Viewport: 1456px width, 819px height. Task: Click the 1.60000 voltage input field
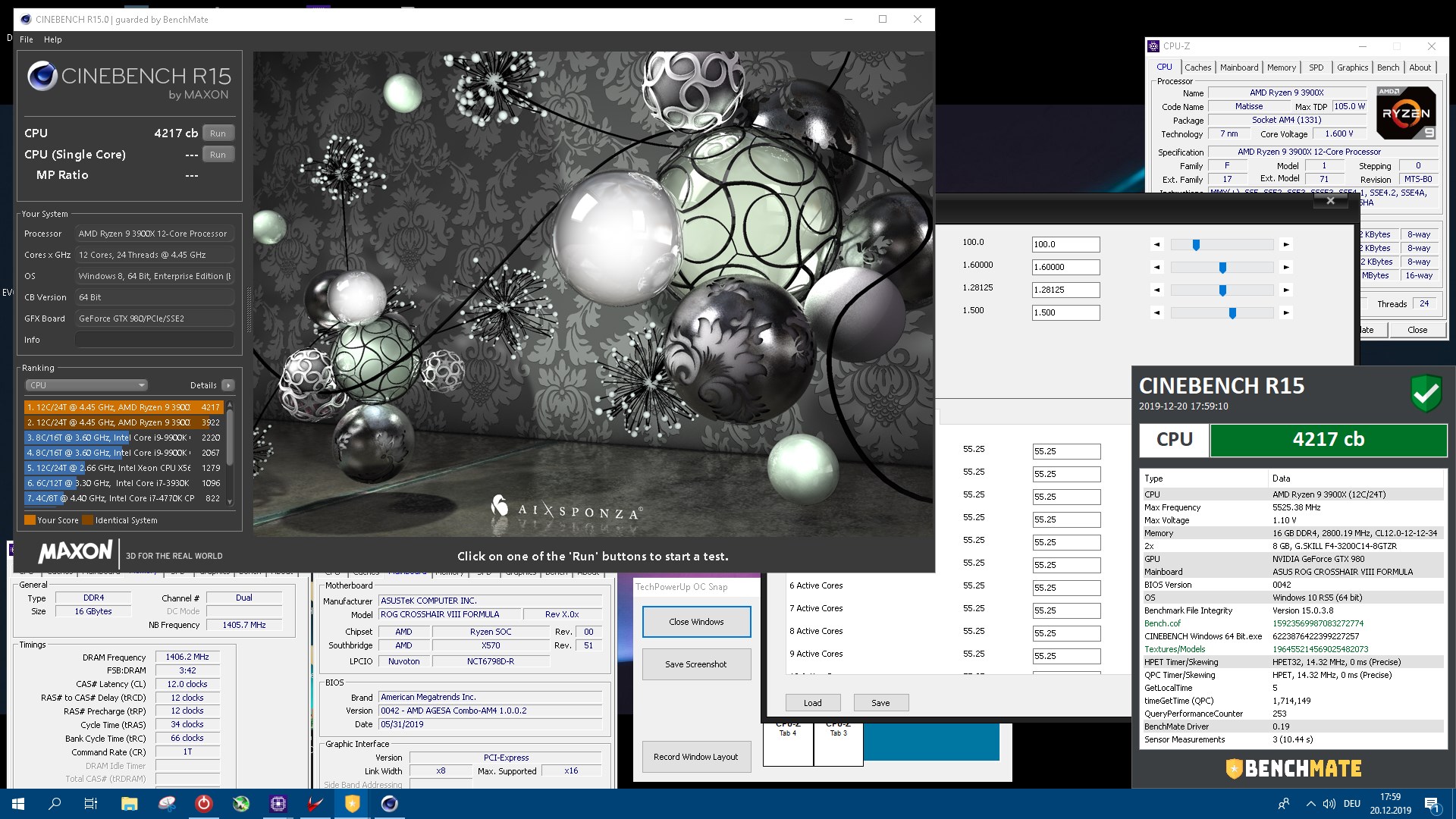click(x=1065, y=267)
